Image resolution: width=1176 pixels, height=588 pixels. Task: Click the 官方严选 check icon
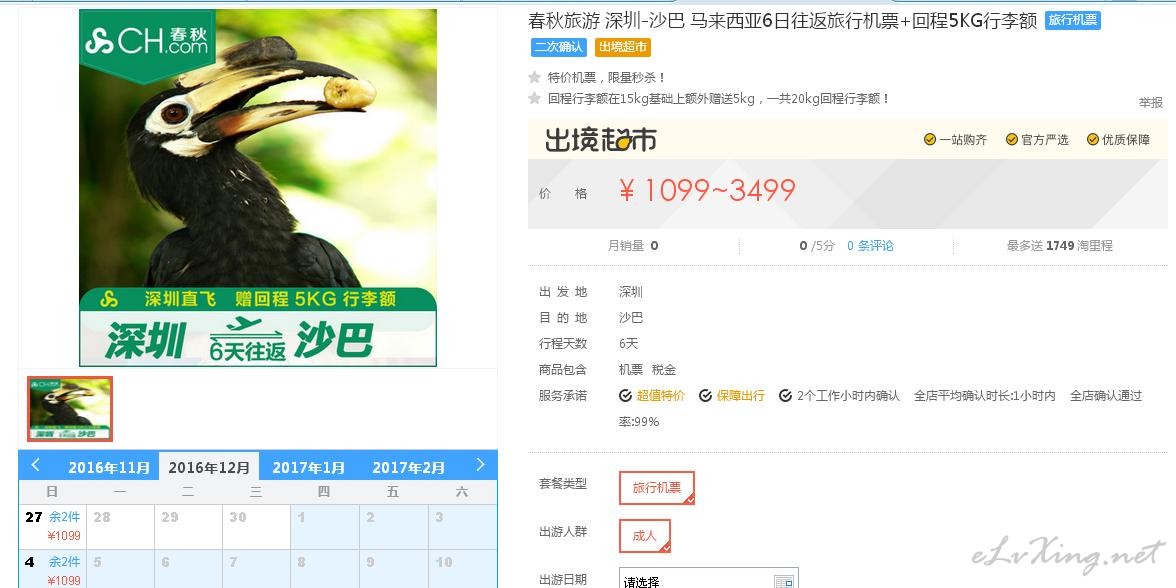pyautogui.click(x=1012, y=140)
